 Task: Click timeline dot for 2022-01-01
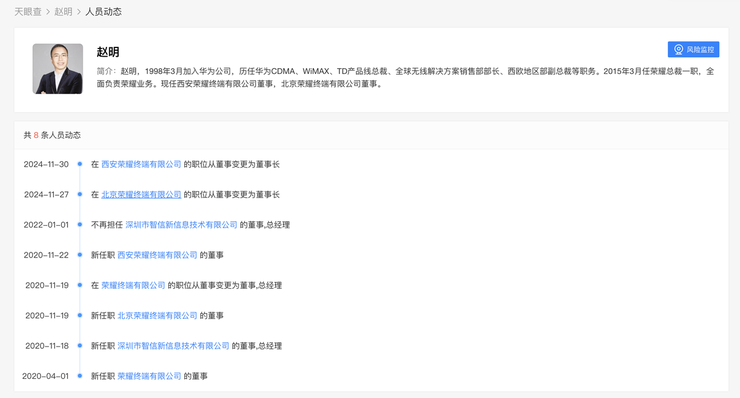(80, 225)
